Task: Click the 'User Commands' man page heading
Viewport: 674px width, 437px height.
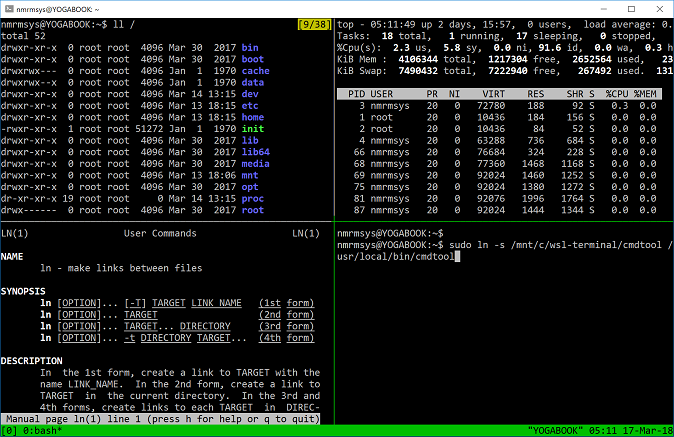Action: (x=160, y=233)
